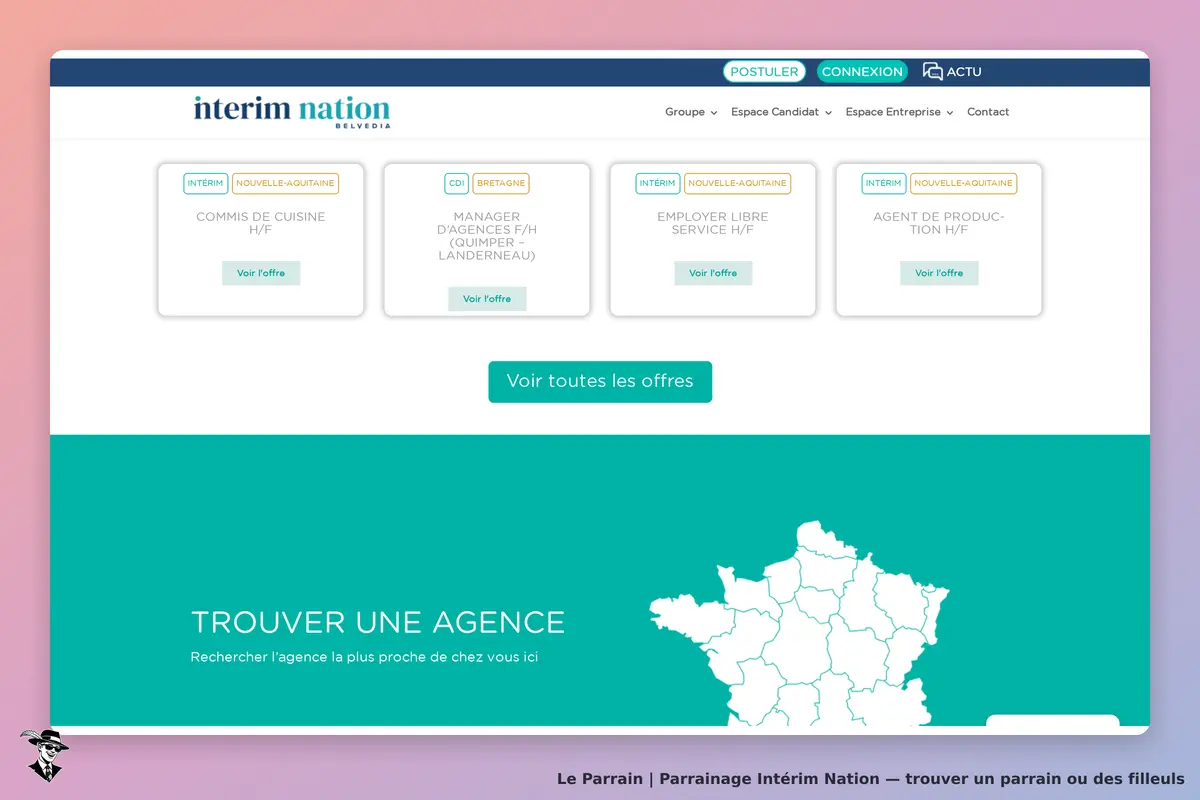The width and height of the screenshot is (1200, 800).
Task: Expand the Espace Entreprise menu
Action: (899, 112)
